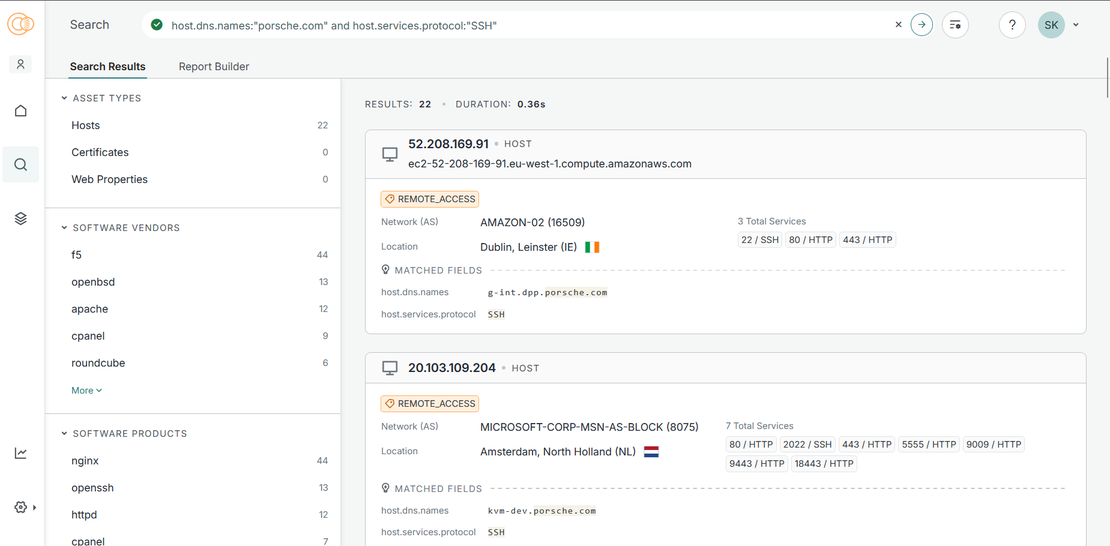Open the analytics chart sidebar icon
1110x546 pixels.
click(21, 454)
